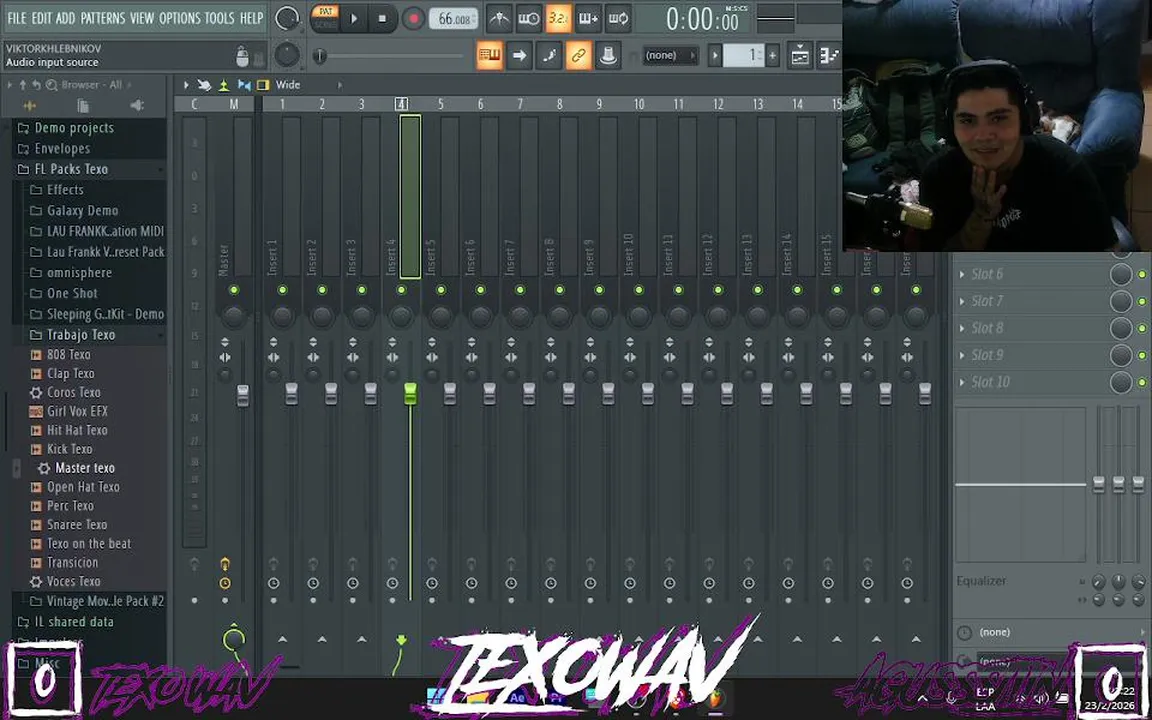Expand Slot 6 arrow menu

[962, 275]
